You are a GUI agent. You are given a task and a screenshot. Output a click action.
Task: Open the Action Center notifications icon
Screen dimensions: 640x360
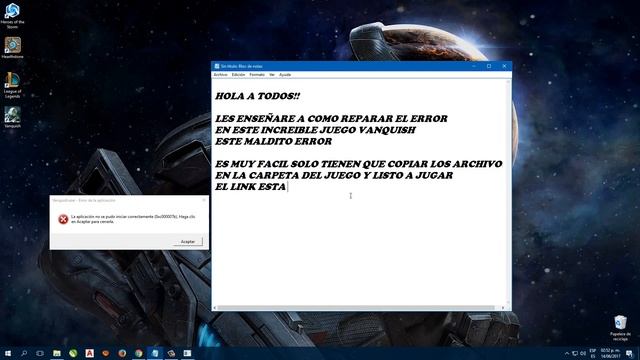tap(629, 353)
